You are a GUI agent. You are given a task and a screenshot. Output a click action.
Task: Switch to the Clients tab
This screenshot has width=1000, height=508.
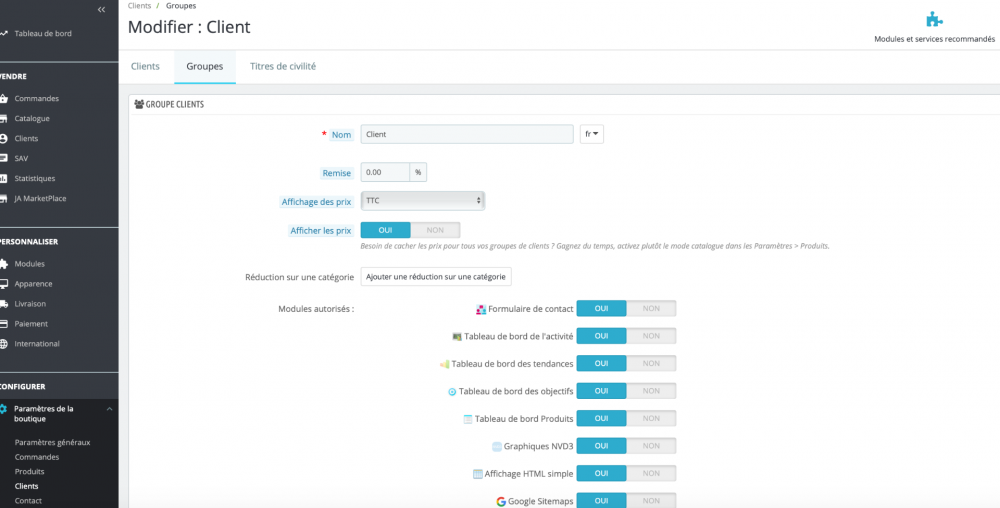point(145,66)
